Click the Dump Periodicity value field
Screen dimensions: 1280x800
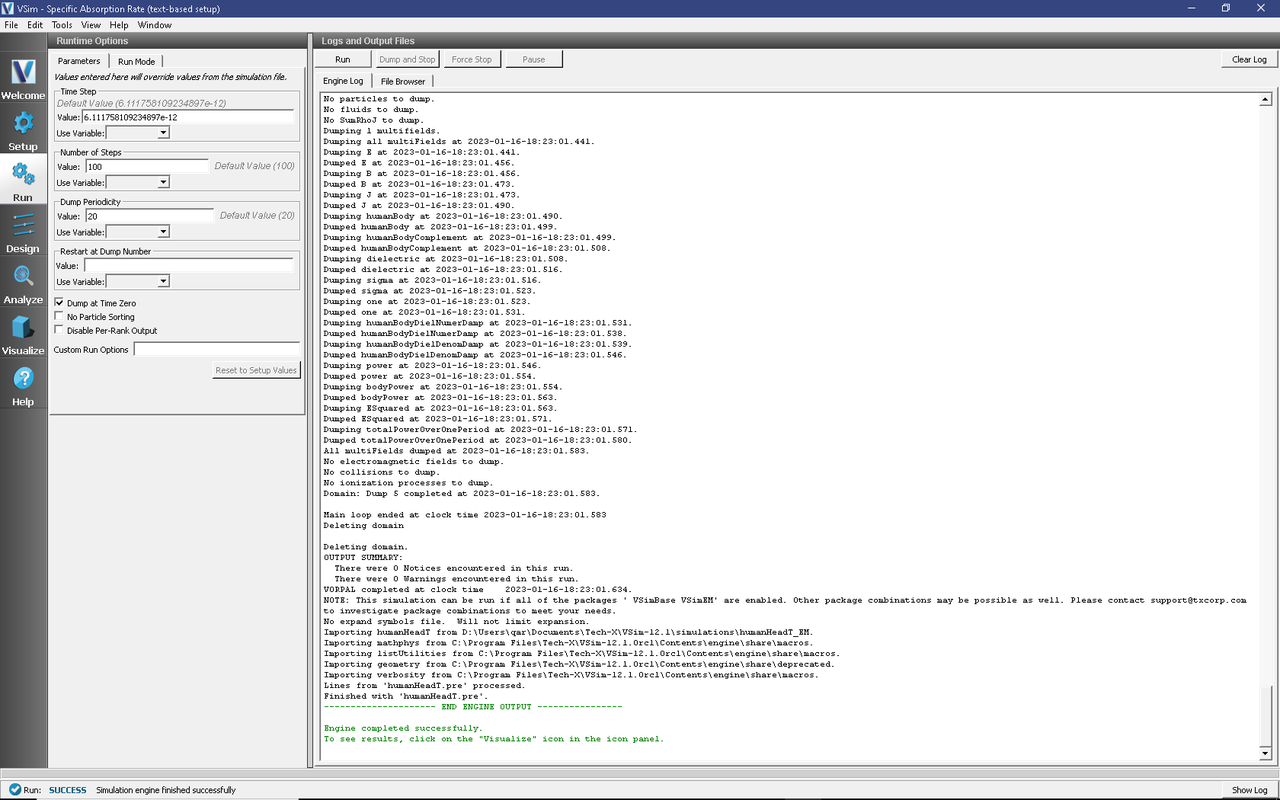[148, 216]
